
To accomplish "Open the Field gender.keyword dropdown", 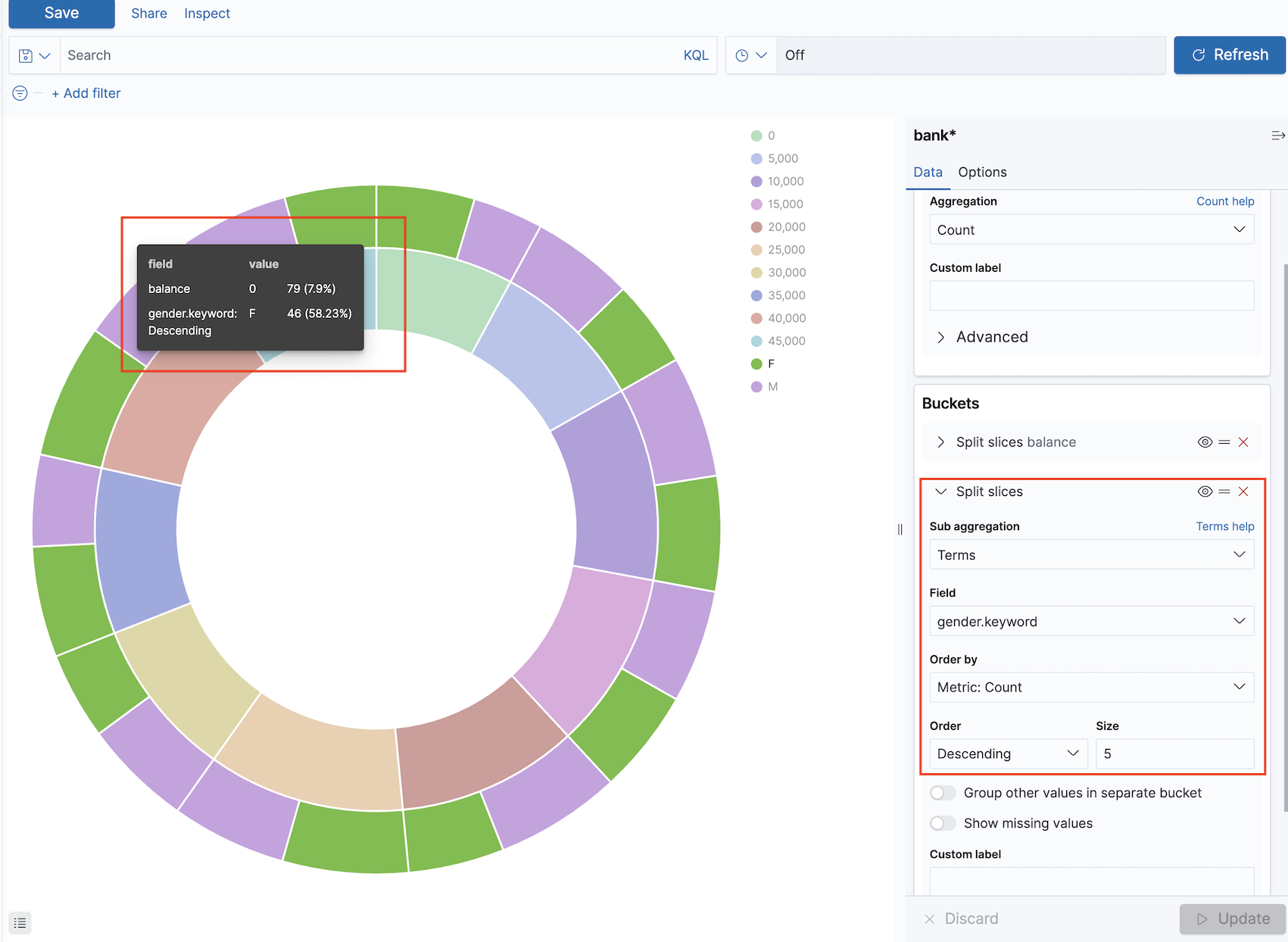I will [x=1091, y=622].
